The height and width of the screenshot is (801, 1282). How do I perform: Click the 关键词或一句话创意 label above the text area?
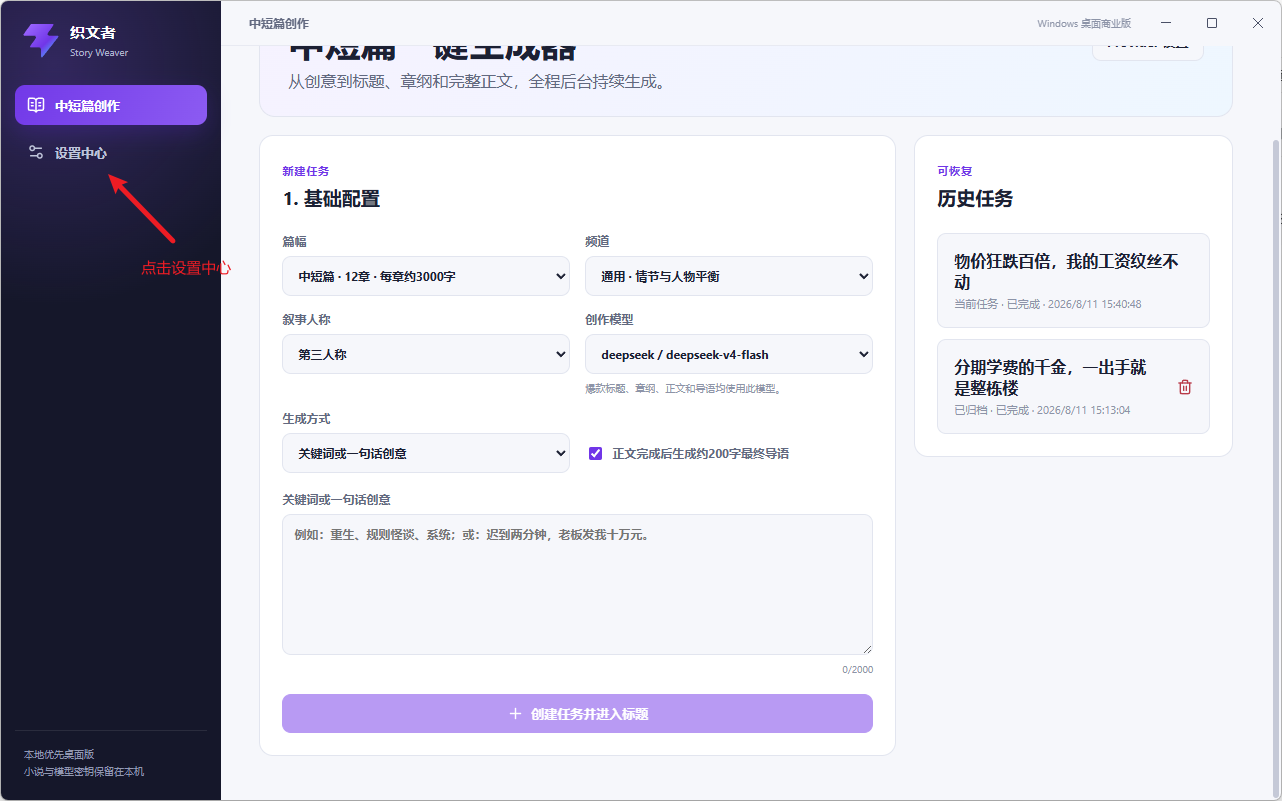(x=337, y=499)
